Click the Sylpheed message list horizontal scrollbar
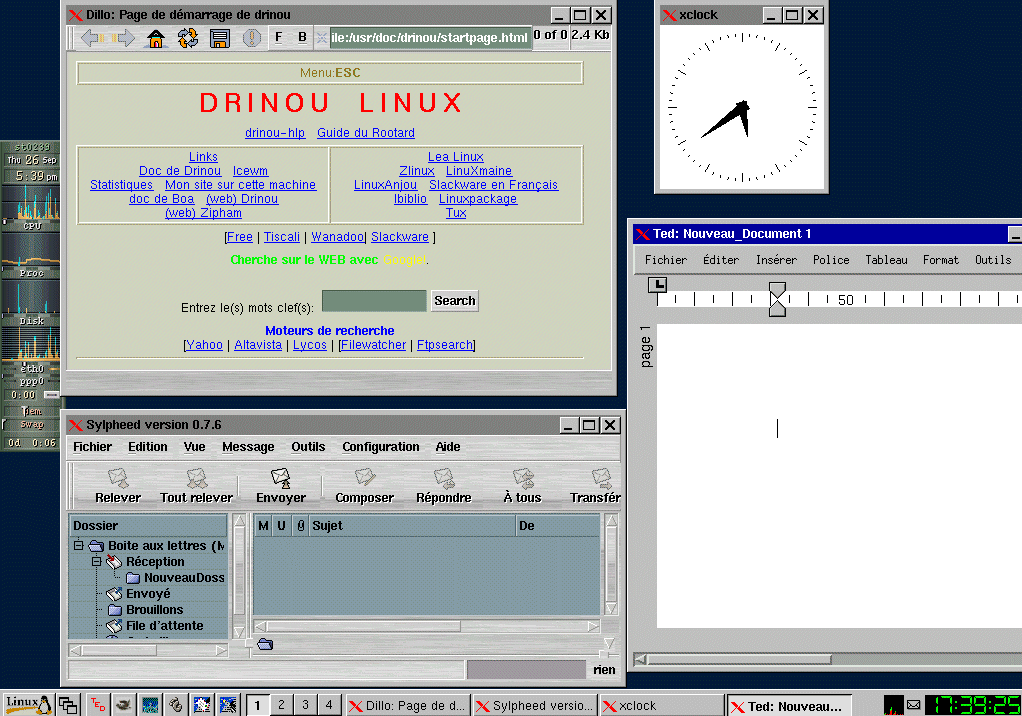Viewport: 1022px width, 716px height. [x=427, y=626]
